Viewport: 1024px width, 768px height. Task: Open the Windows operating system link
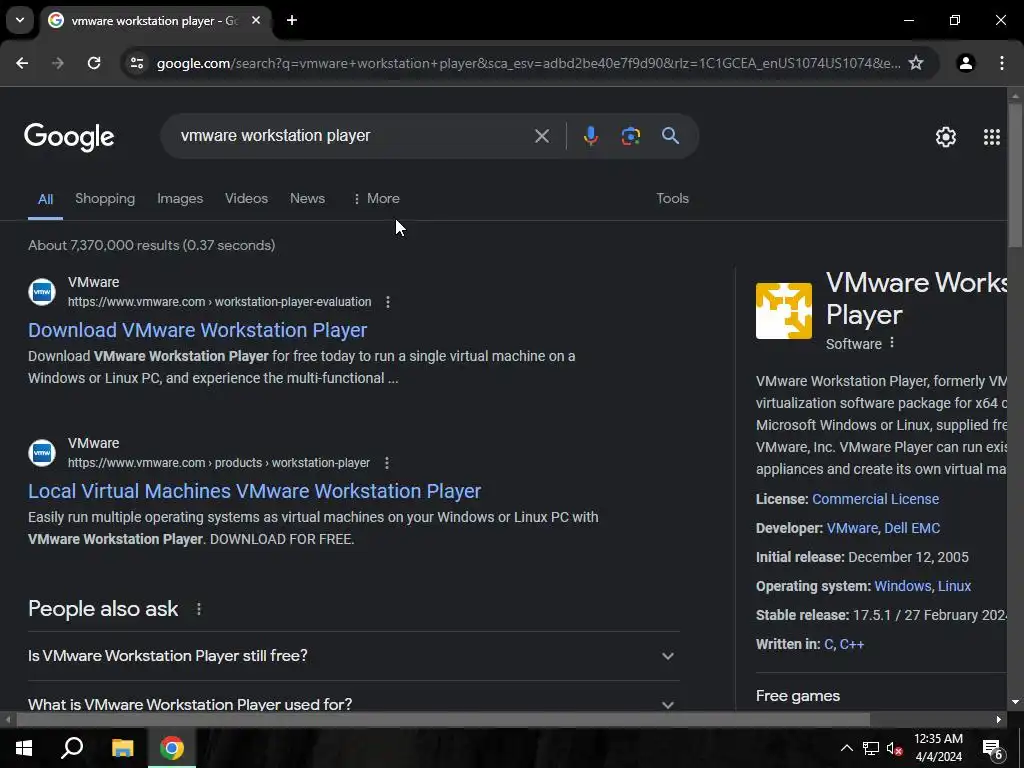tap(903, 586)
